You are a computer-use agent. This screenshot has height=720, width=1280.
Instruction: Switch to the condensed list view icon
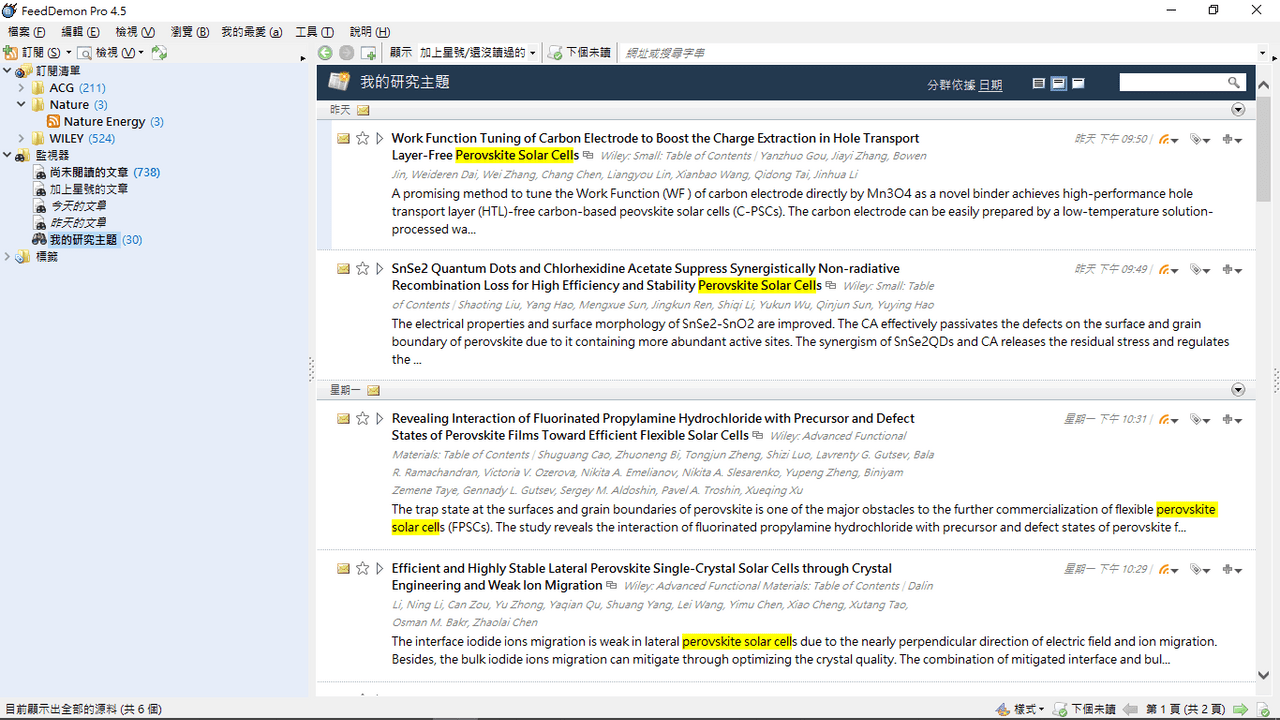pos(1039,83)
